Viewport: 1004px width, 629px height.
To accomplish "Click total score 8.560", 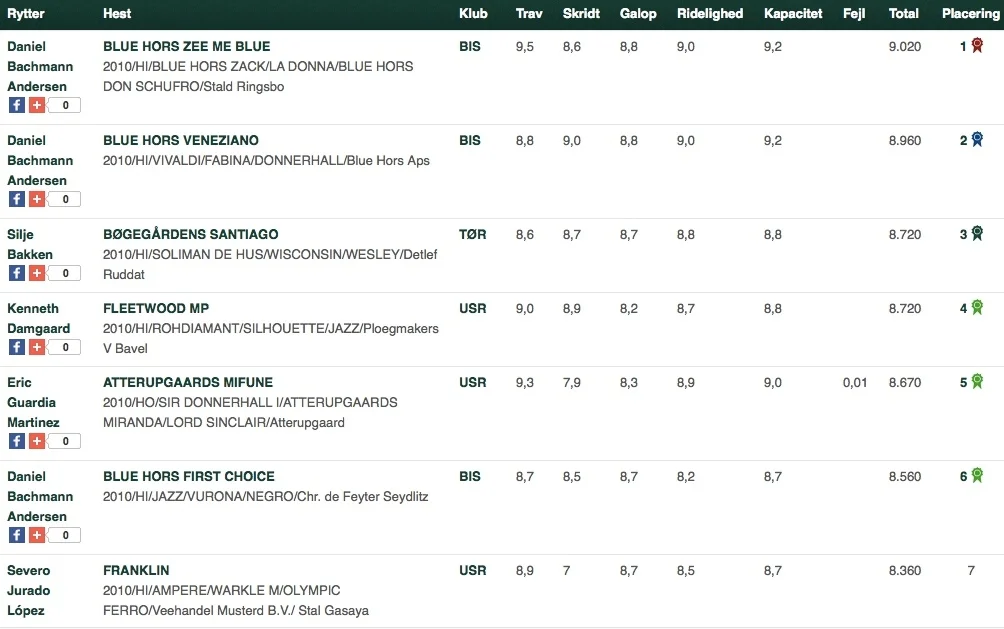I will (x=905, y=477).
